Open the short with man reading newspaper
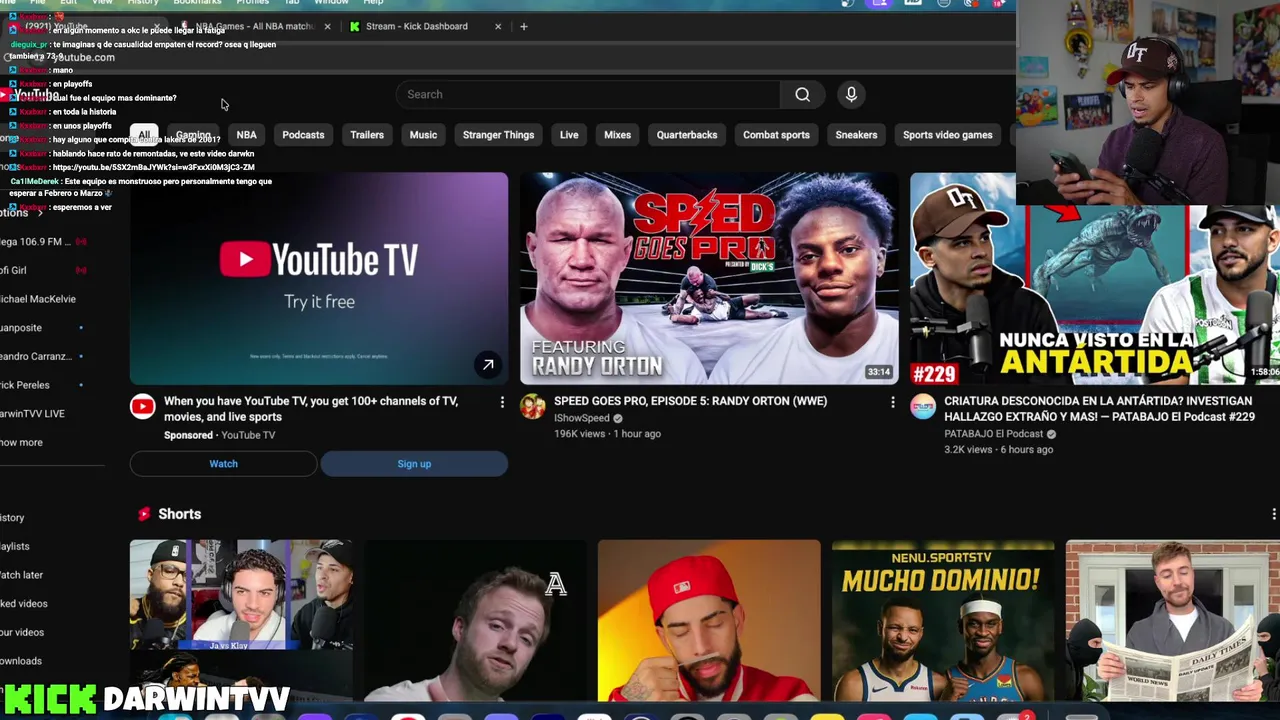This screenshot has height=720, width=1280. [x=1173, y=620]
